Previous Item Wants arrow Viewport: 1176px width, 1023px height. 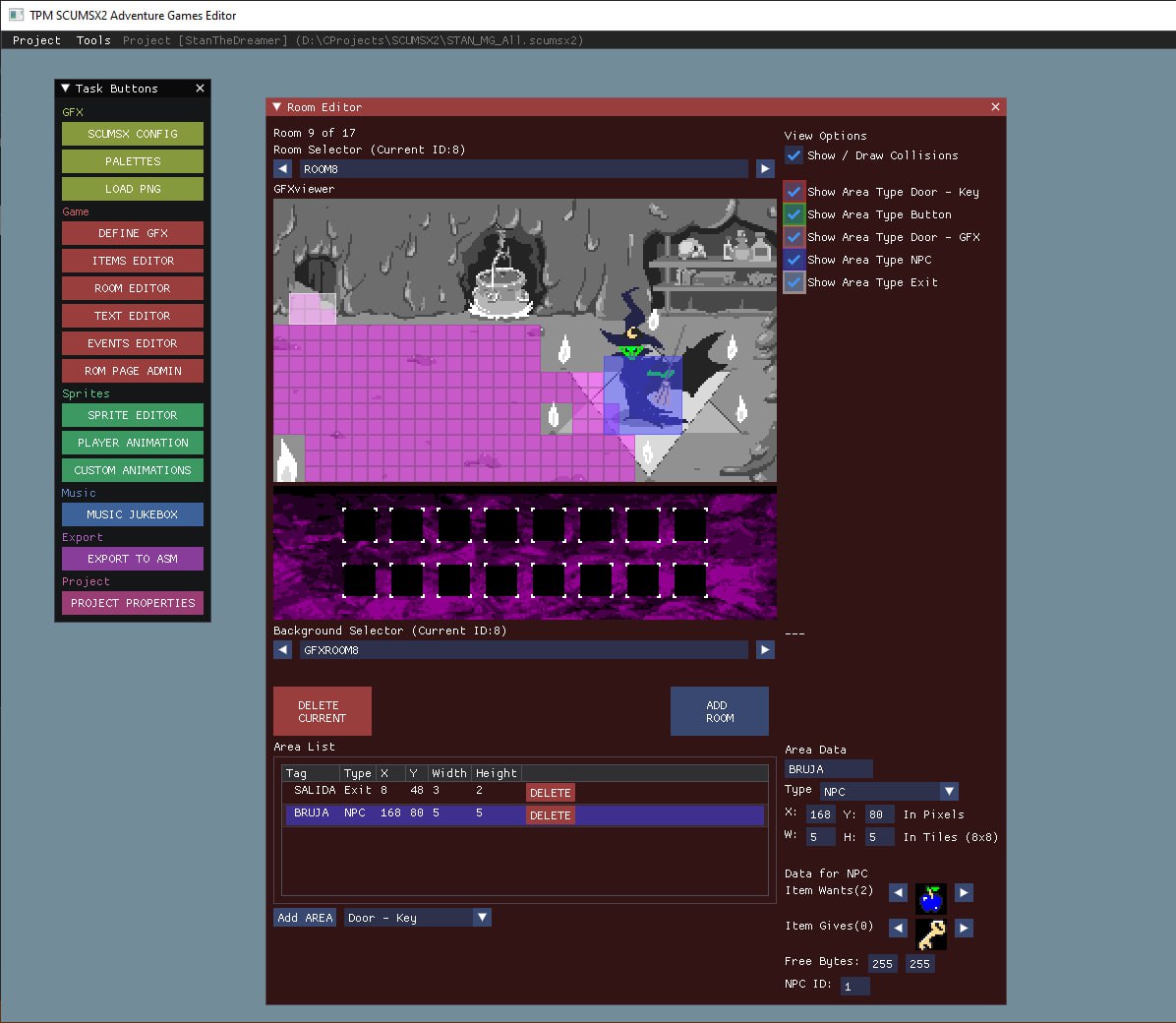tap(898, 892)
